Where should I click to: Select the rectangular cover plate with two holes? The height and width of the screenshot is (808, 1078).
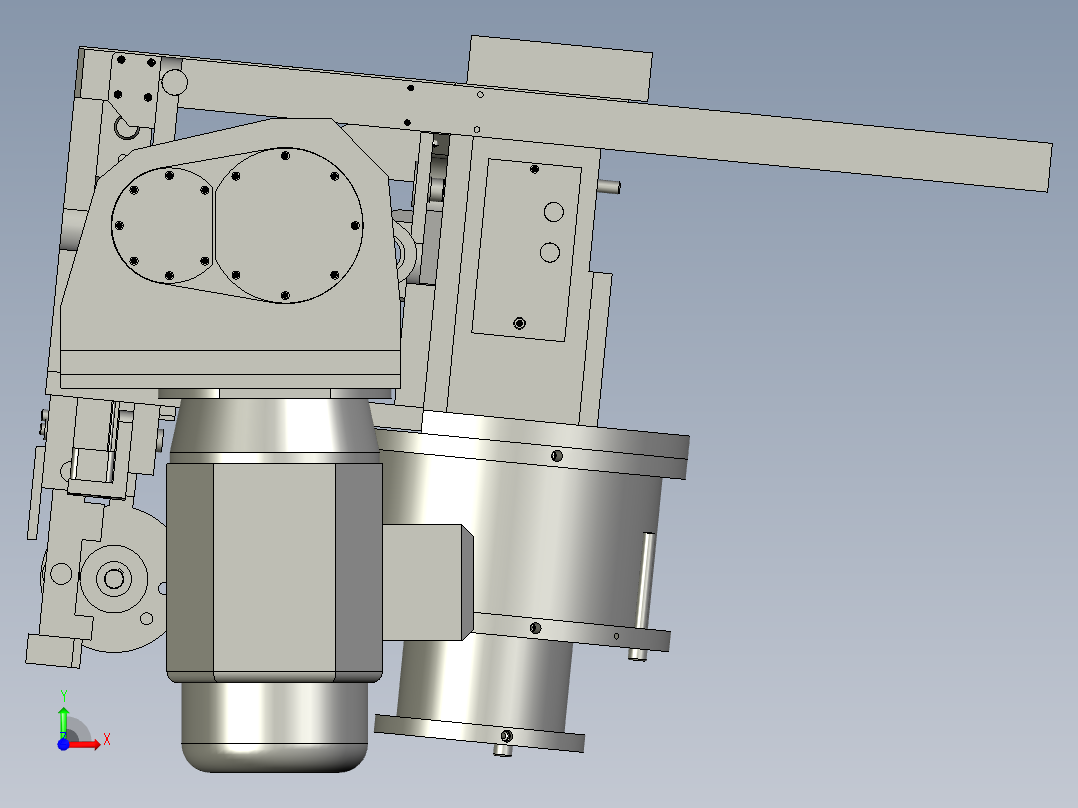click(527, 250)
